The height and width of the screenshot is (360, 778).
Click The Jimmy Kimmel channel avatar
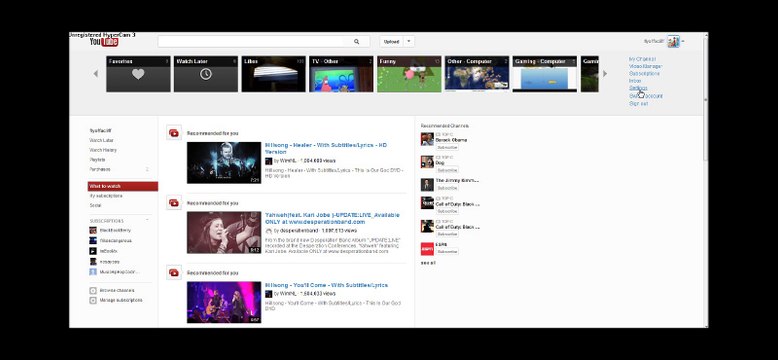427,184
